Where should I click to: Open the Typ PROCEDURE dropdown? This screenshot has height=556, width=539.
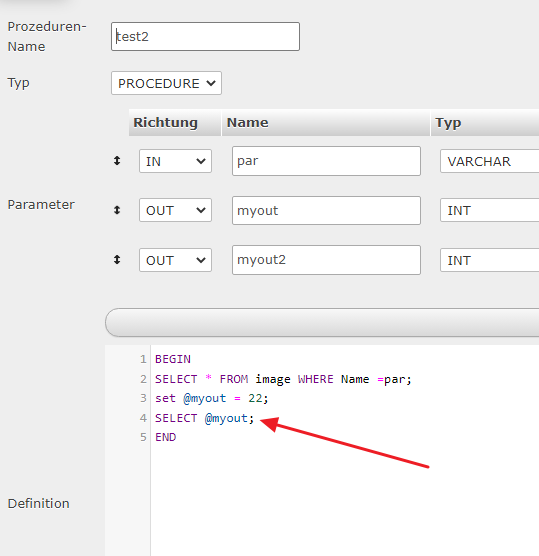coord(166,83)
